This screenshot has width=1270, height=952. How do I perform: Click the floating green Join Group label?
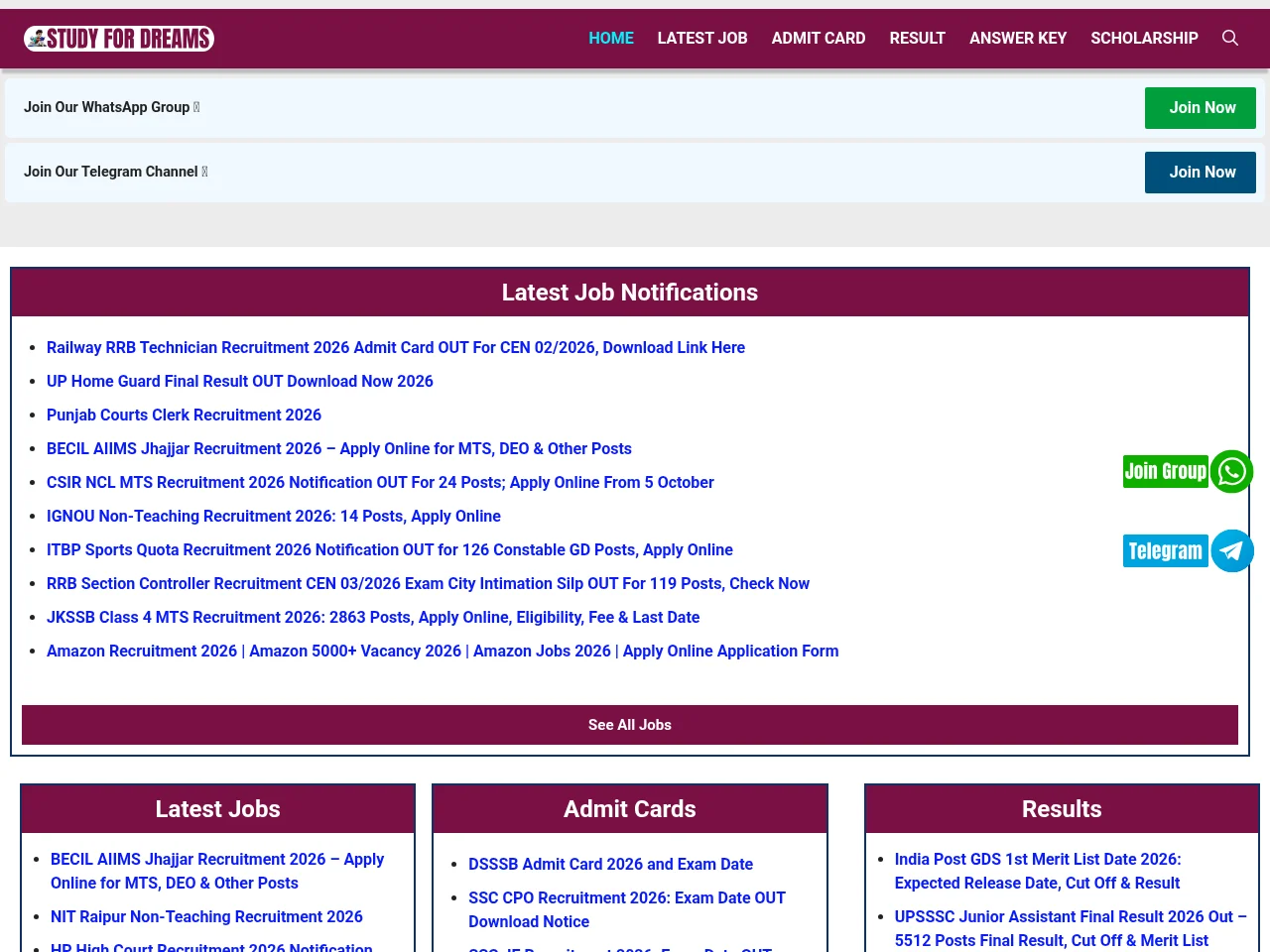[1166, 472]
